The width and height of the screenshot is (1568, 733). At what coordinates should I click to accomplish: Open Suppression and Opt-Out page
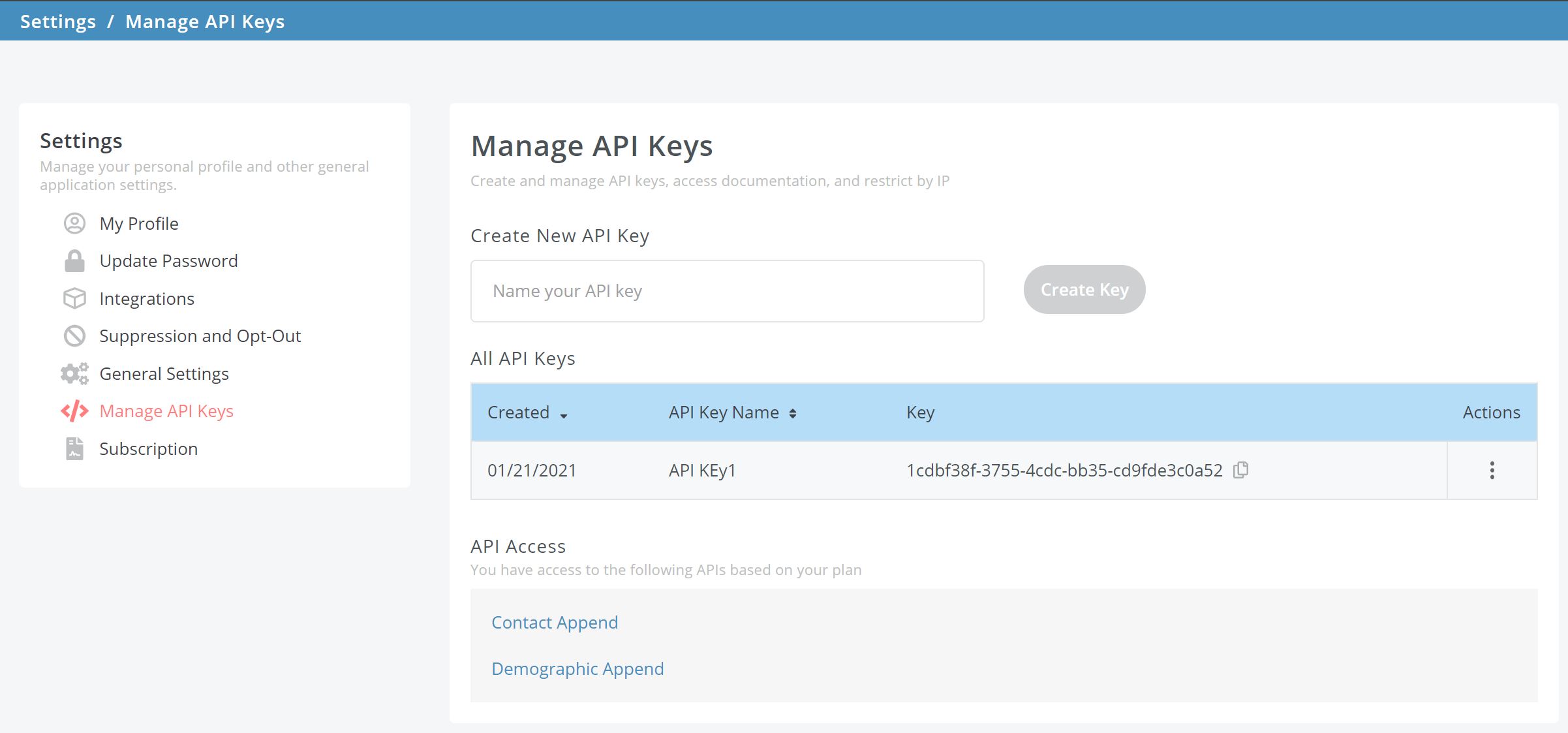tap(200, 336)
